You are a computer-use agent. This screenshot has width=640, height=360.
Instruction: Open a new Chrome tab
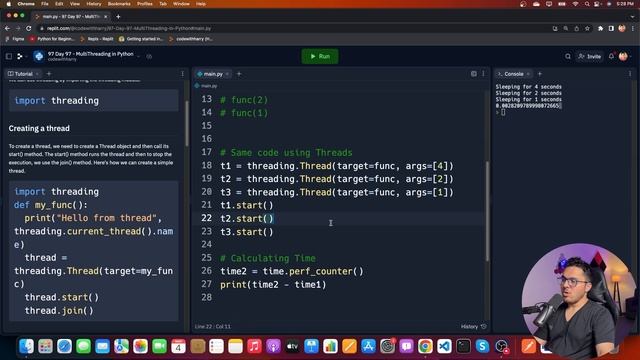[118, 17]
